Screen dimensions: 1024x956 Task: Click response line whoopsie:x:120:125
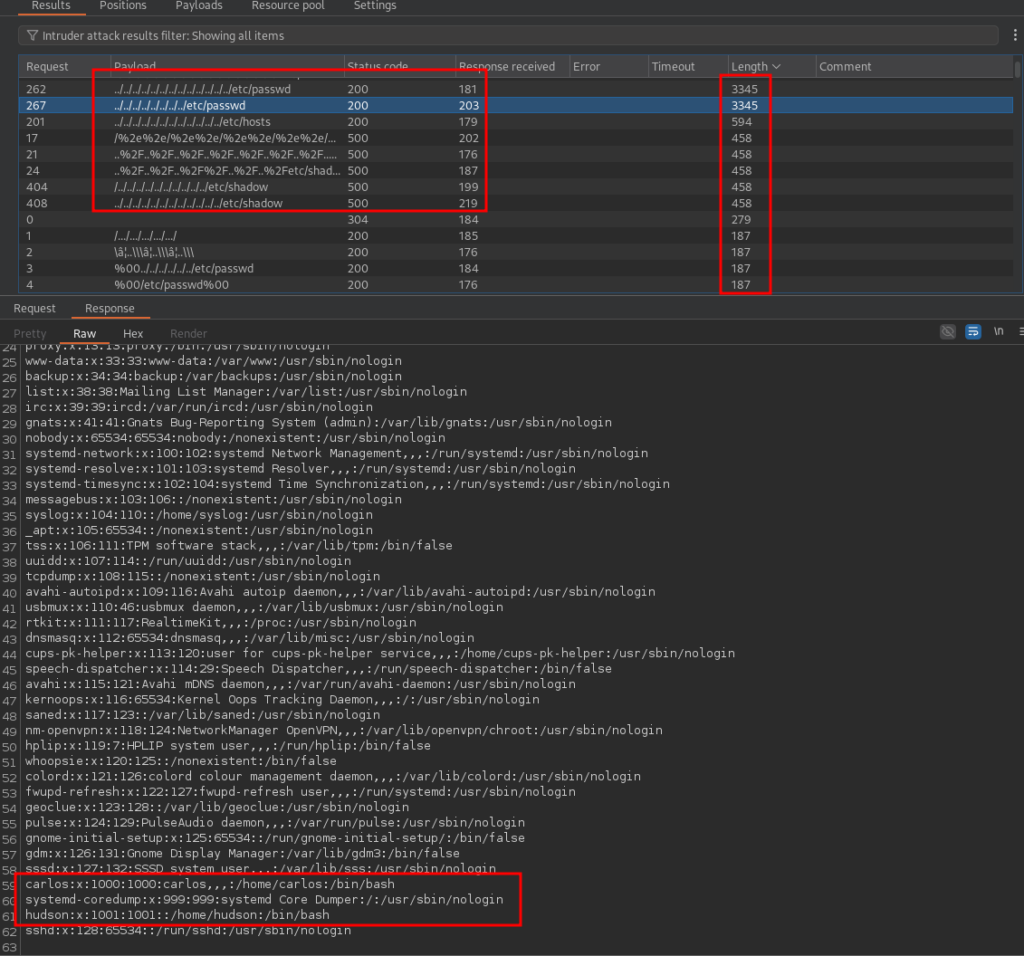point(181,761)
